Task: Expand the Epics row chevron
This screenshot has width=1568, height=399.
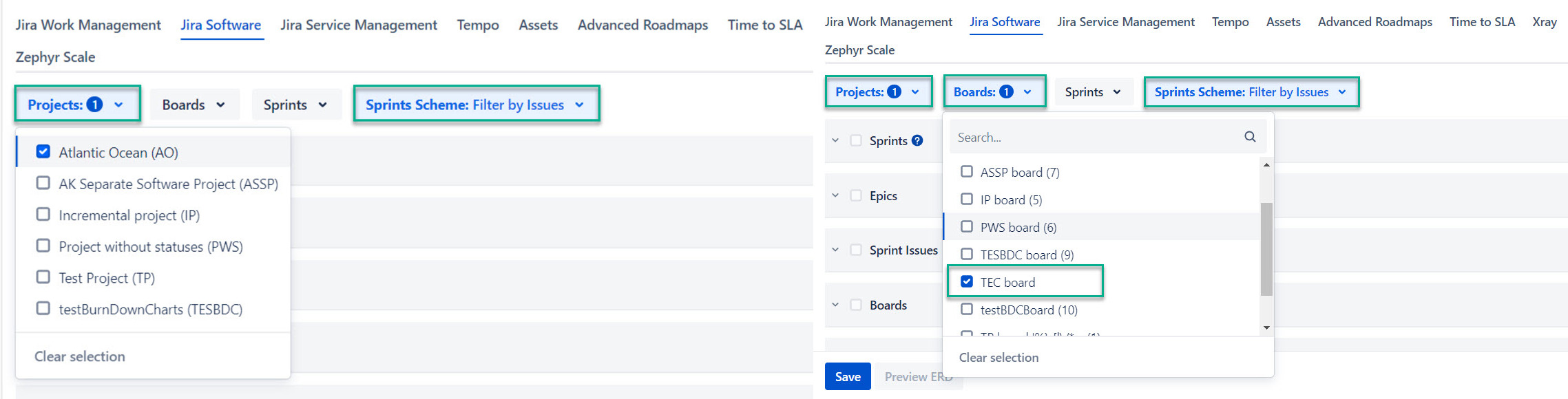Action: [x=835, y=195]
